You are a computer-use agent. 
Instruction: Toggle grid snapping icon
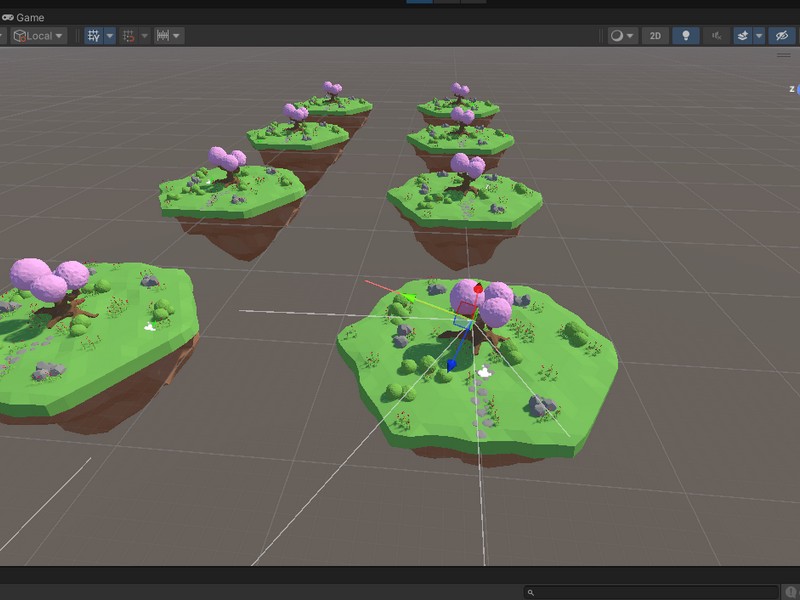(94, 36)
